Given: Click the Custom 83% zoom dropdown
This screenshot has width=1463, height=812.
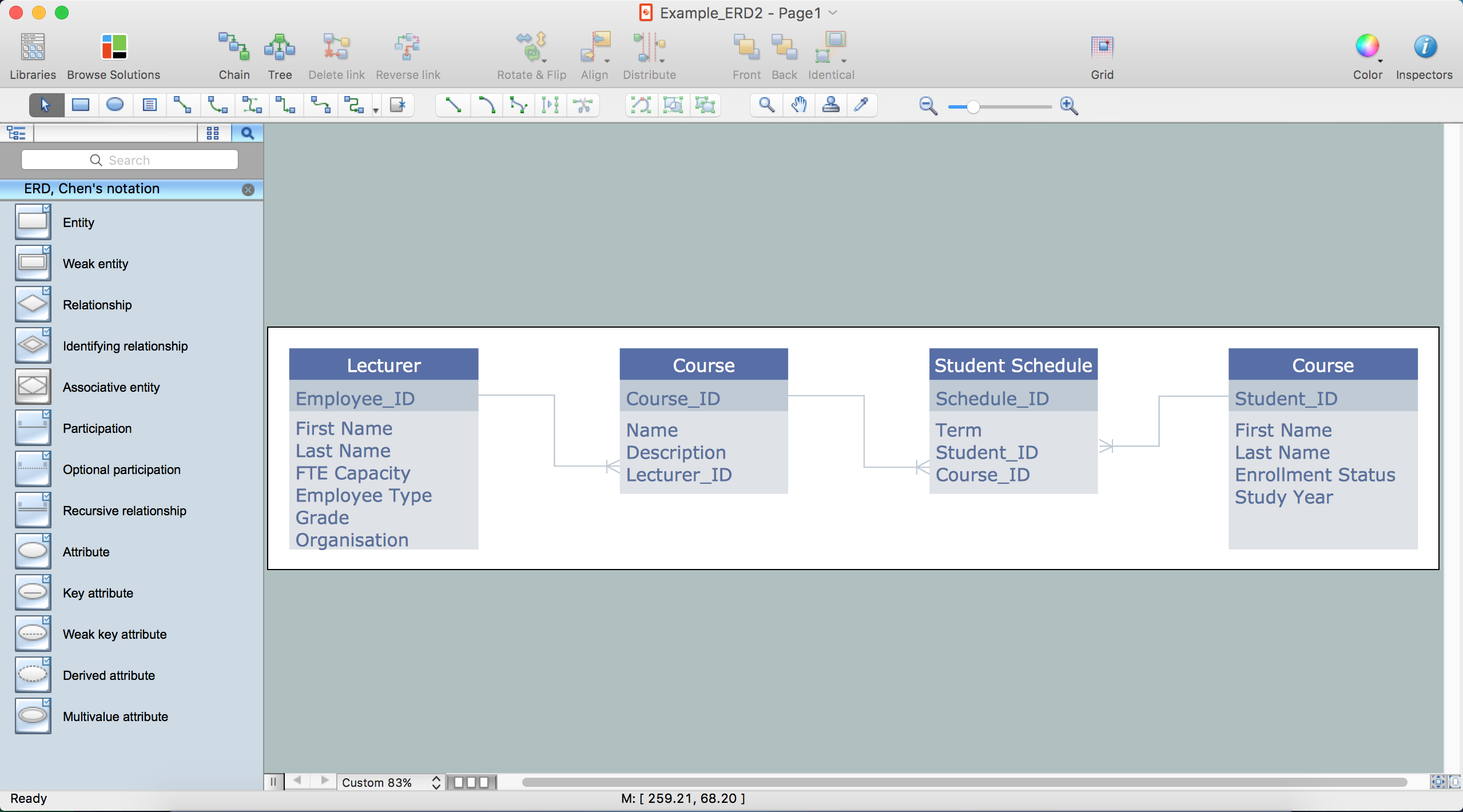Looking at the screenshot, I should [x=390, y=783].
